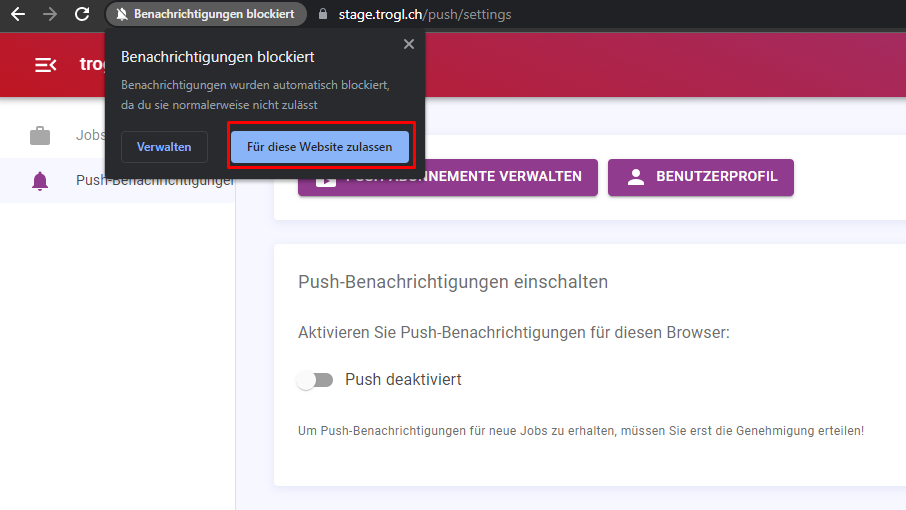The width and height of the screenshot is (906, 510).
Task: Collapse the sidebar with the hamburger menu icon
Action: tap(46, 65)
